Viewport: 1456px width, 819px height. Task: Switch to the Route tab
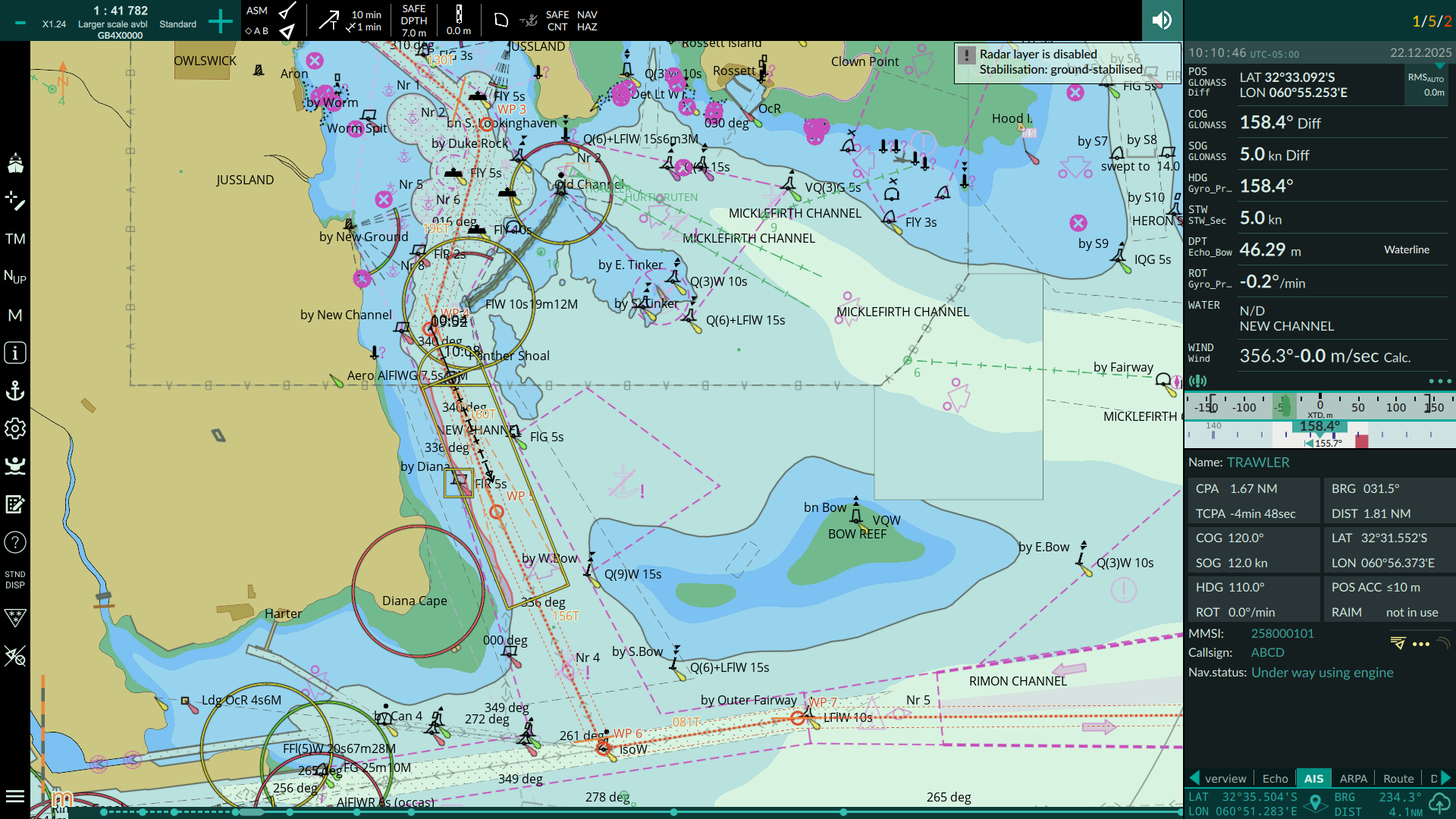tap(1398, 778)
